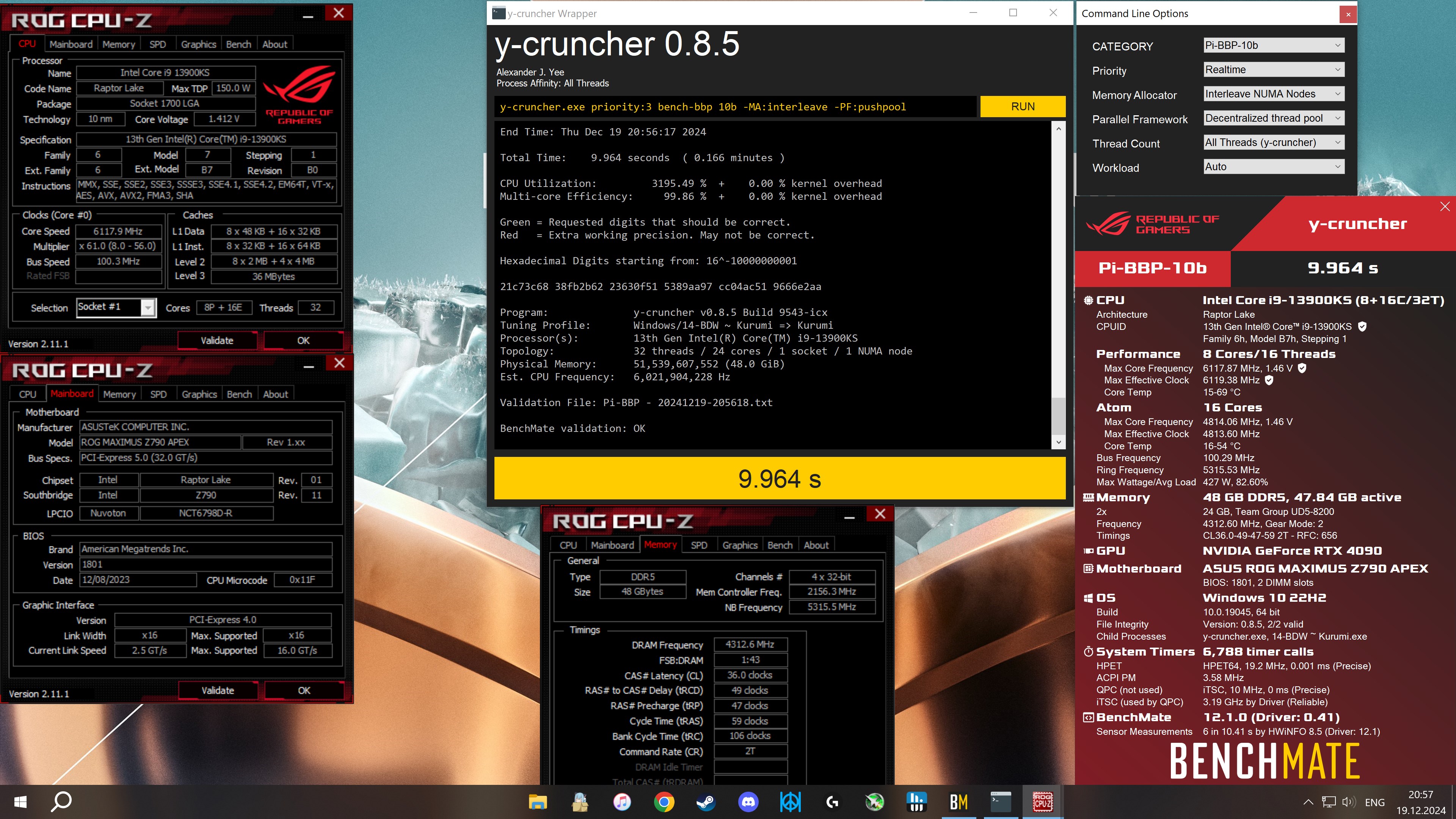
Task: Open the HWiNFO taskbar icon
Action: point(916,802)
